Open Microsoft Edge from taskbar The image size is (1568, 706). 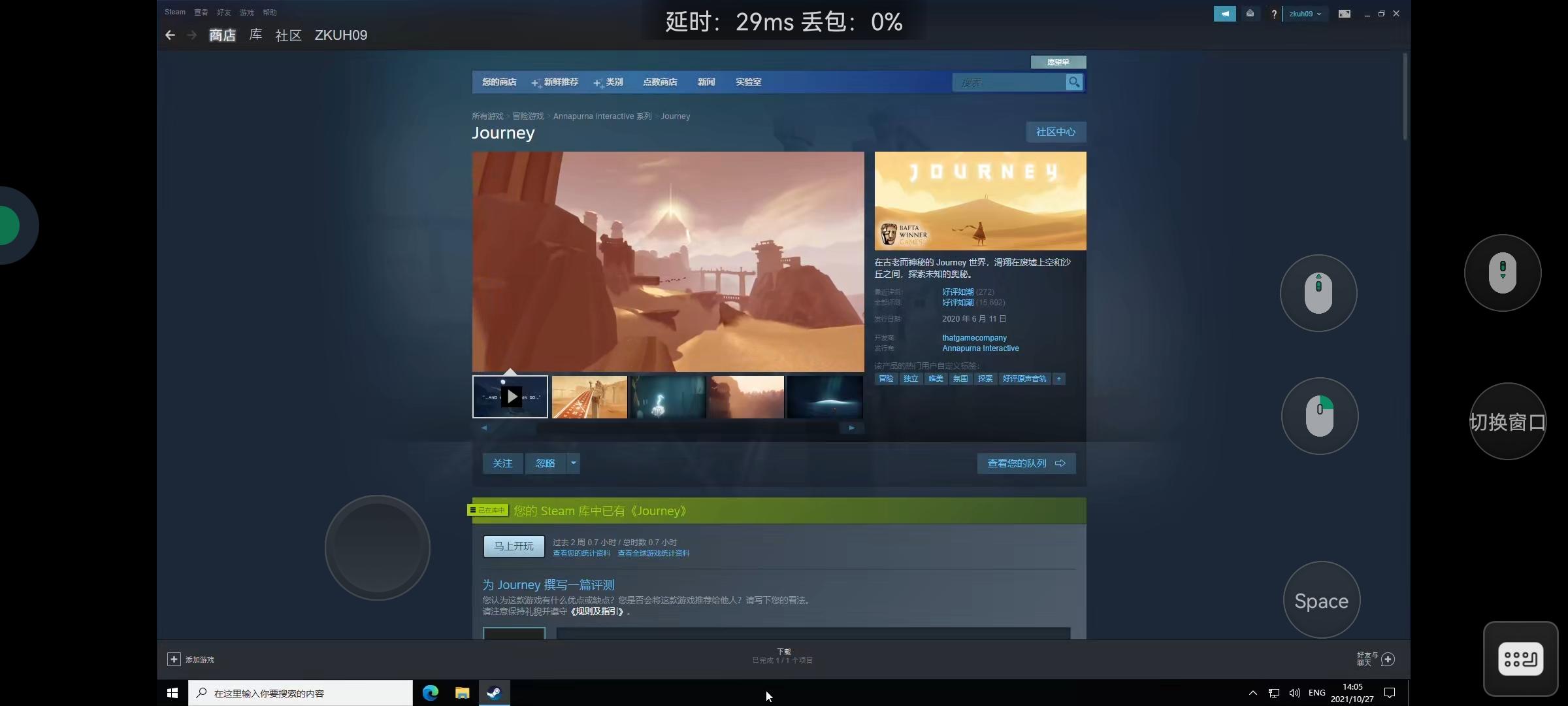coord(431,693)
